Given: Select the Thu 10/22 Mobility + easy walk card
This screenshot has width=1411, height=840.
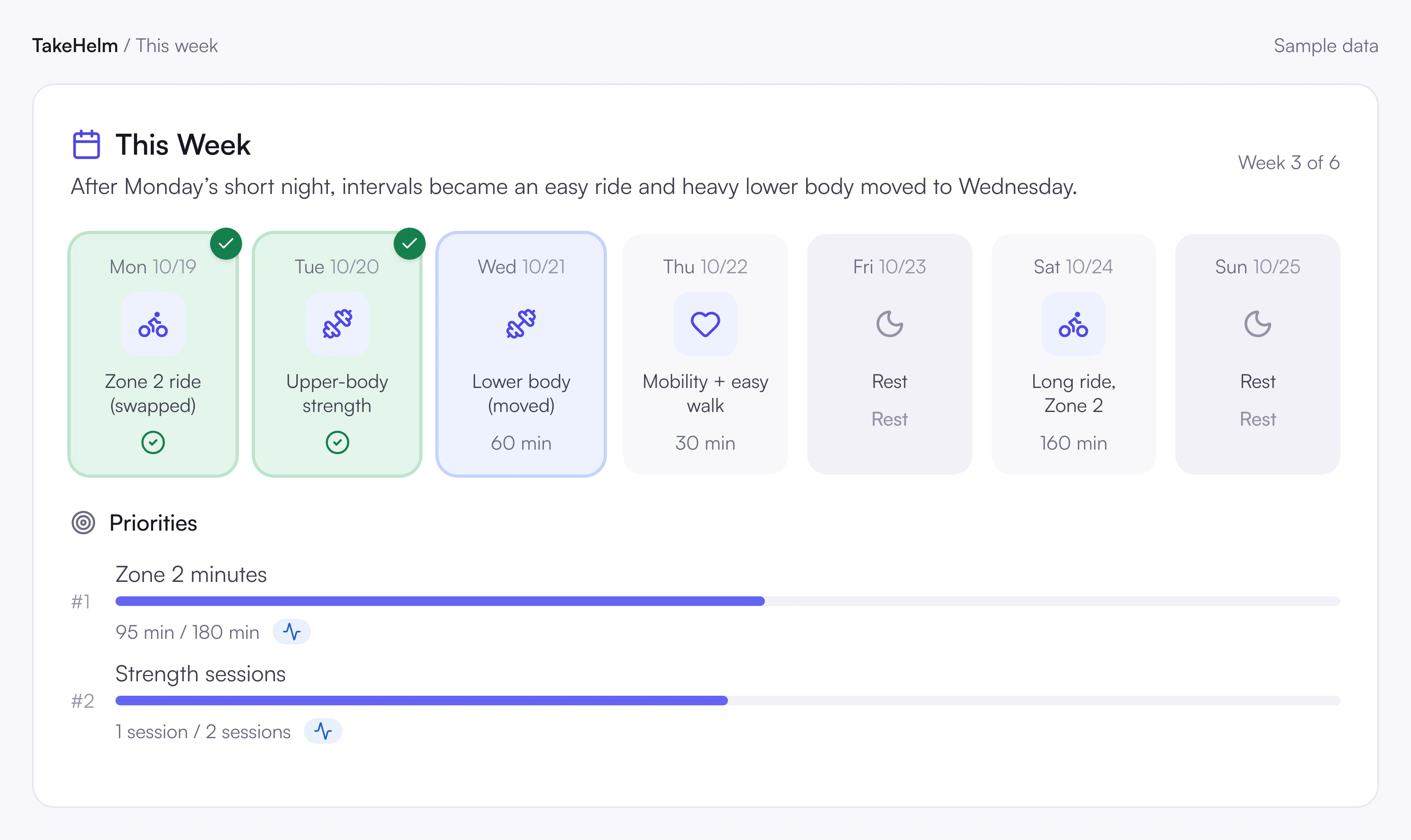Looking at the screenshot, I should (x=705, y=354).
